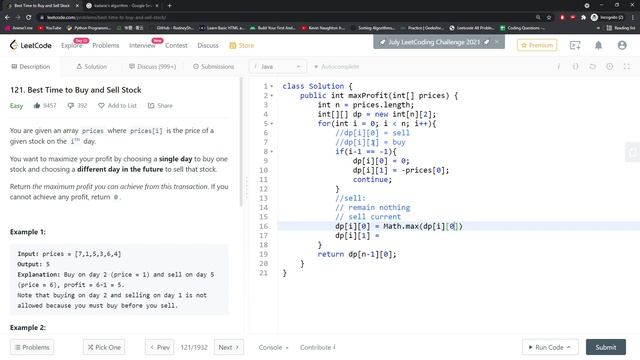Click the browser address bar
This screenshot has width=640, height=360.
click(x=286, y=18)
